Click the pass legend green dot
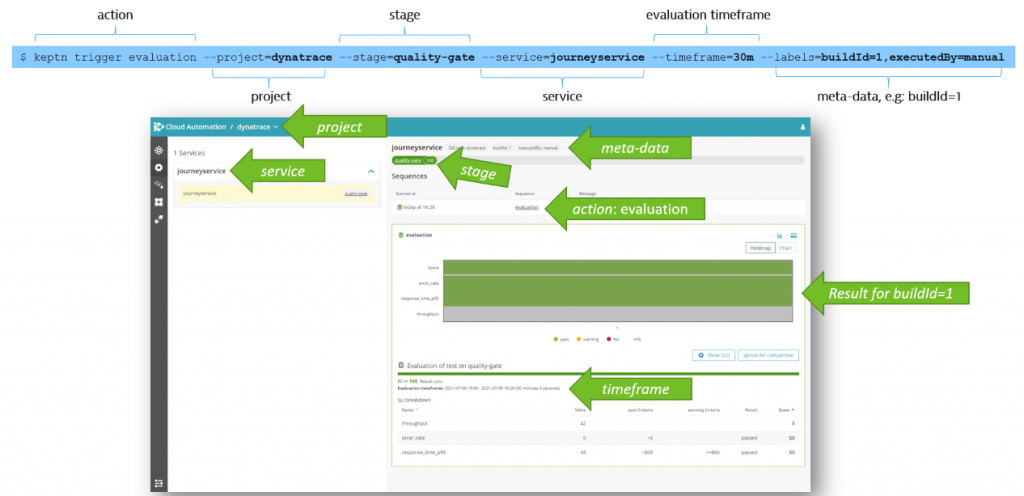This screenshot has height=496, width=1024. [x=555, y=339]
